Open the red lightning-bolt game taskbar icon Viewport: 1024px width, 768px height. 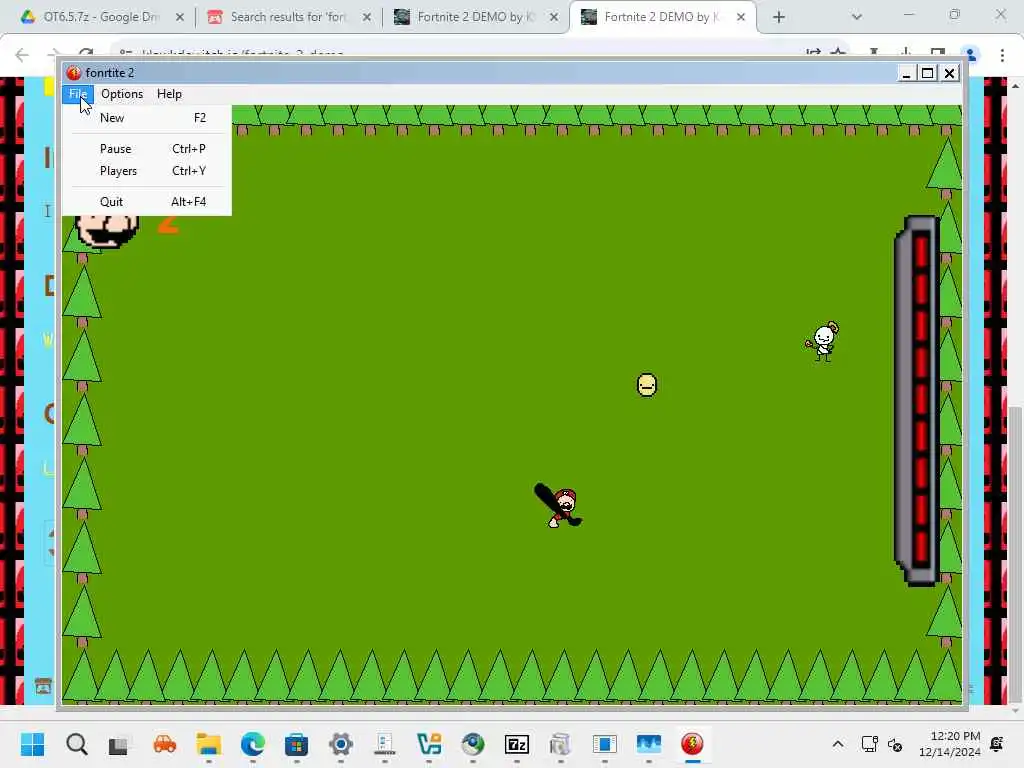692,744
